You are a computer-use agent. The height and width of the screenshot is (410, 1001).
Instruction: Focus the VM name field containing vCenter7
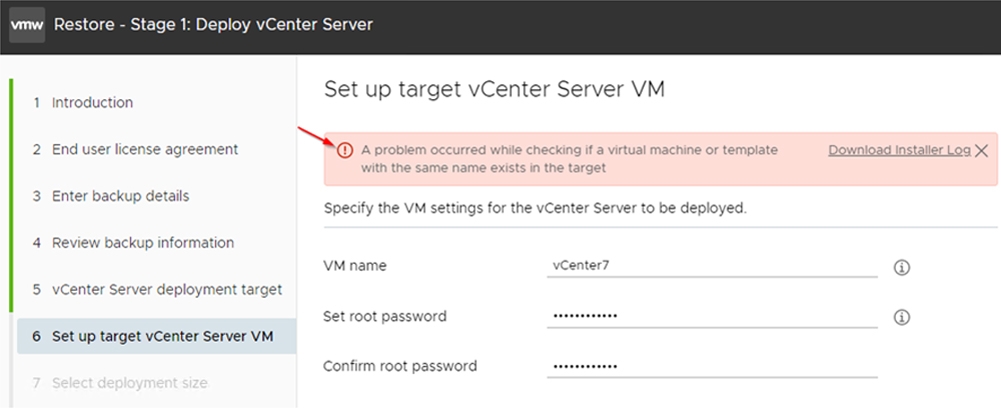pyautogui.click(x=712, y=266)
